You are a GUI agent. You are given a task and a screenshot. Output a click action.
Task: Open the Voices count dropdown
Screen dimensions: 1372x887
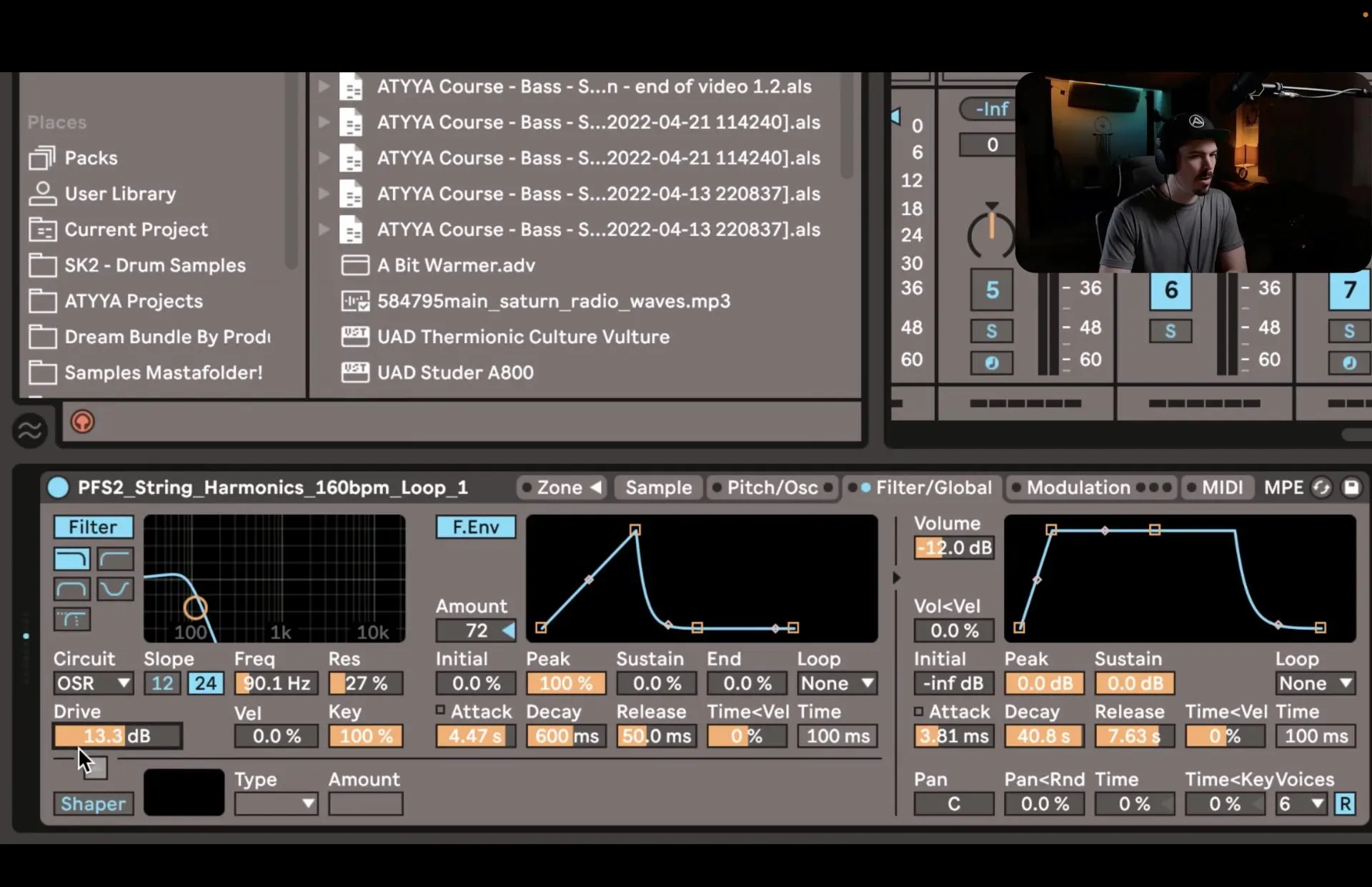tap(1301, 804)
